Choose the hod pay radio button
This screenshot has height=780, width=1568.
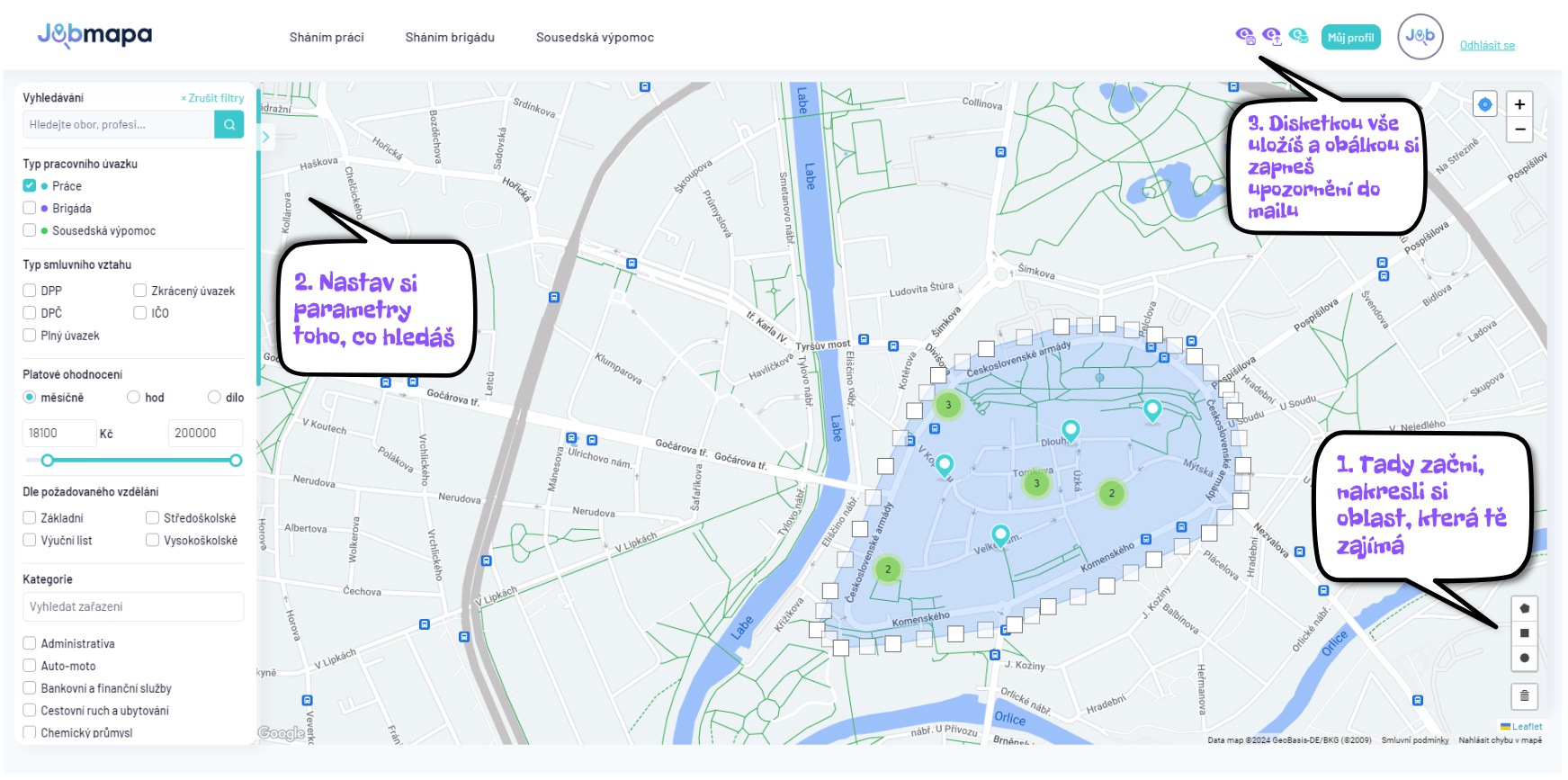(133, 397)
